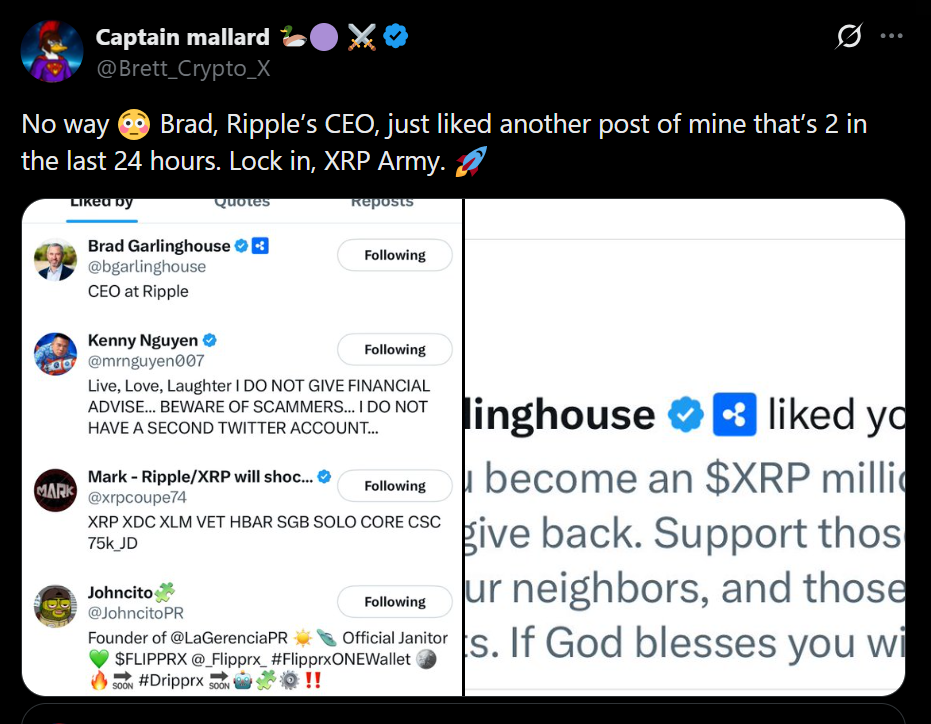Open the three-dot more options menu

pos(891,37)
